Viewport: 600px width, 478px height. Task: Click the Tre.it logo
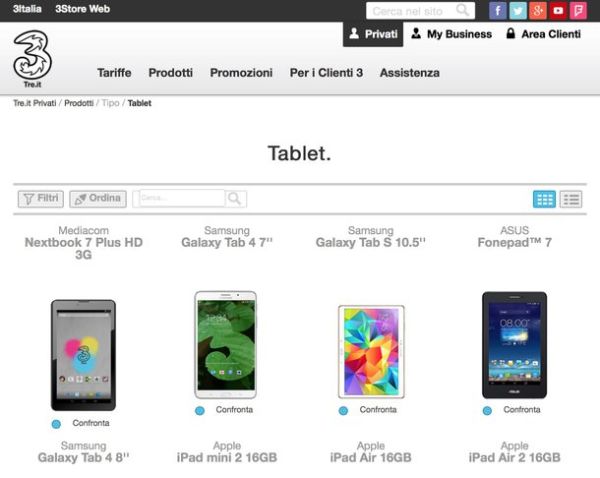pyautogui.click(x=32, y=62)
